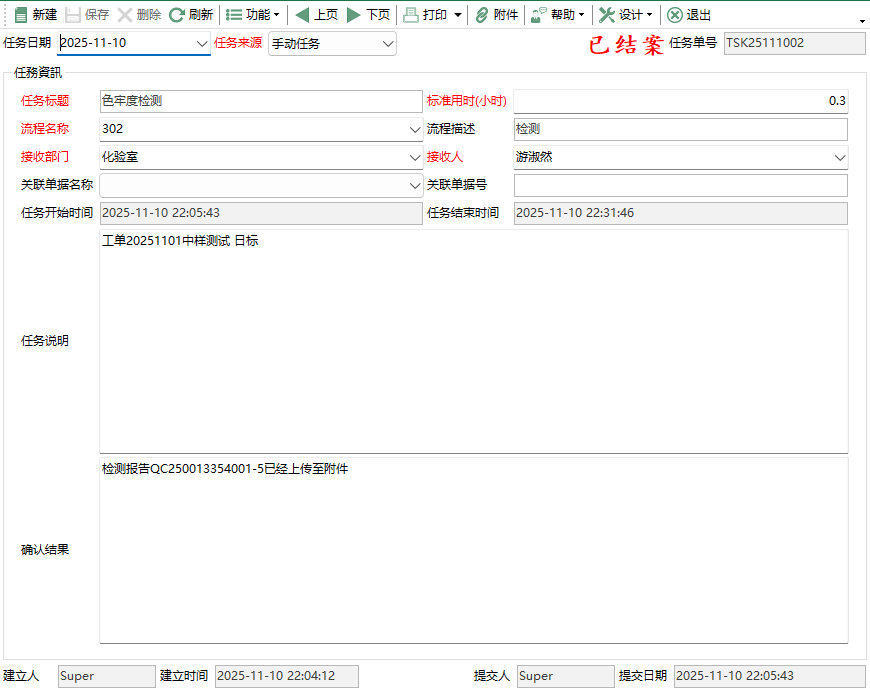The image size is (870, 691).
Task: Go to previous record with 上页
Action: [x=302, y=15]
